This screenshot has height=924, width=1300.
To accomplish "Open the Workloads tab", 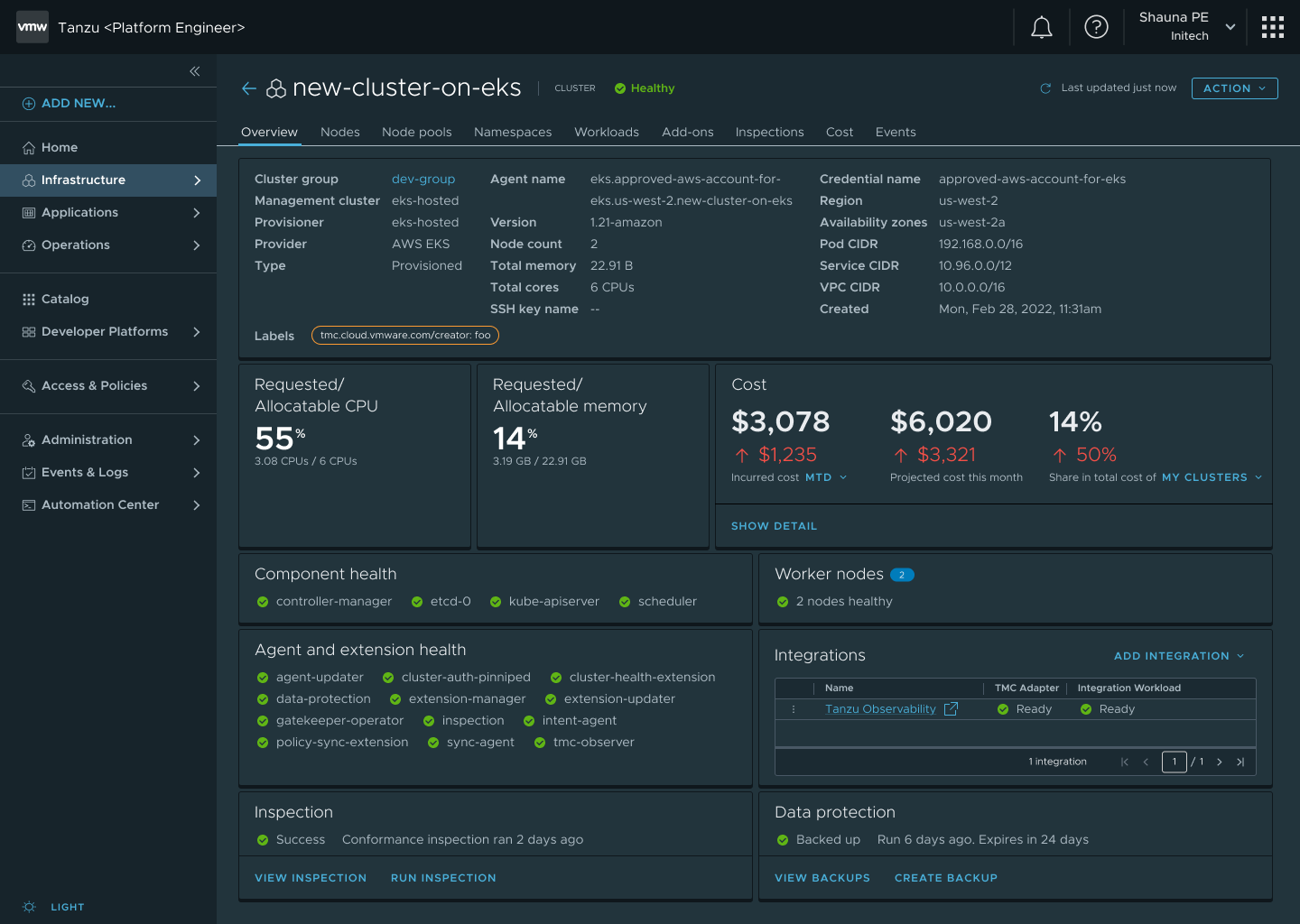I will (x=607, y=132).
